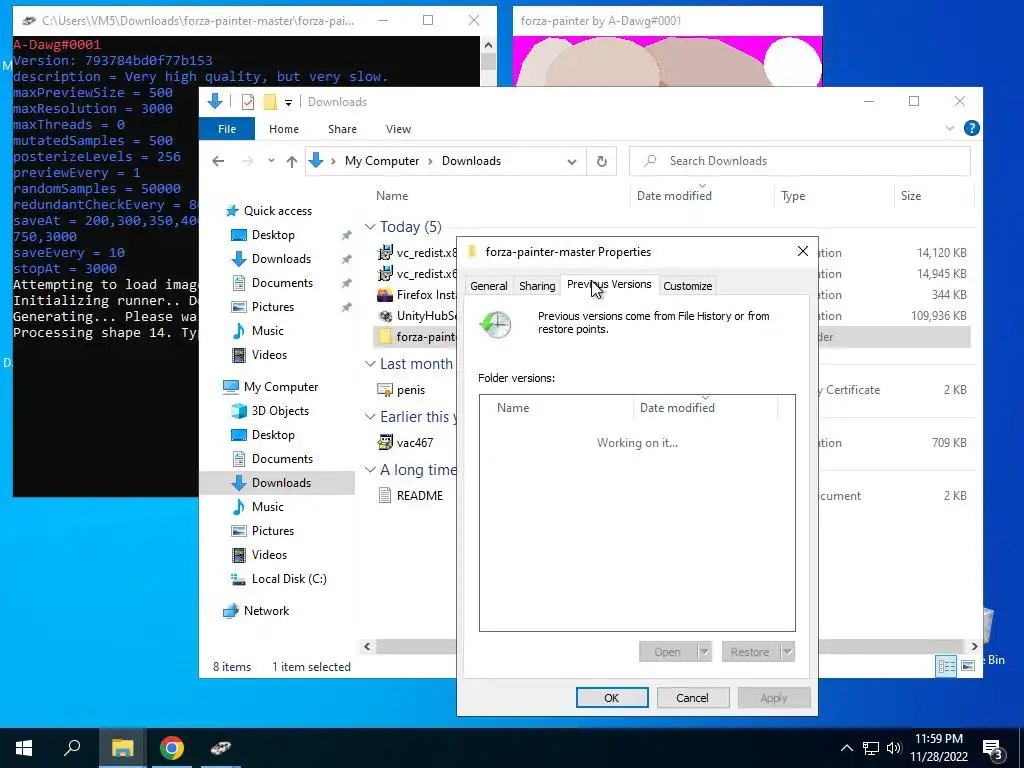Open the Sharing tab in Properties

tap(537, 286)
